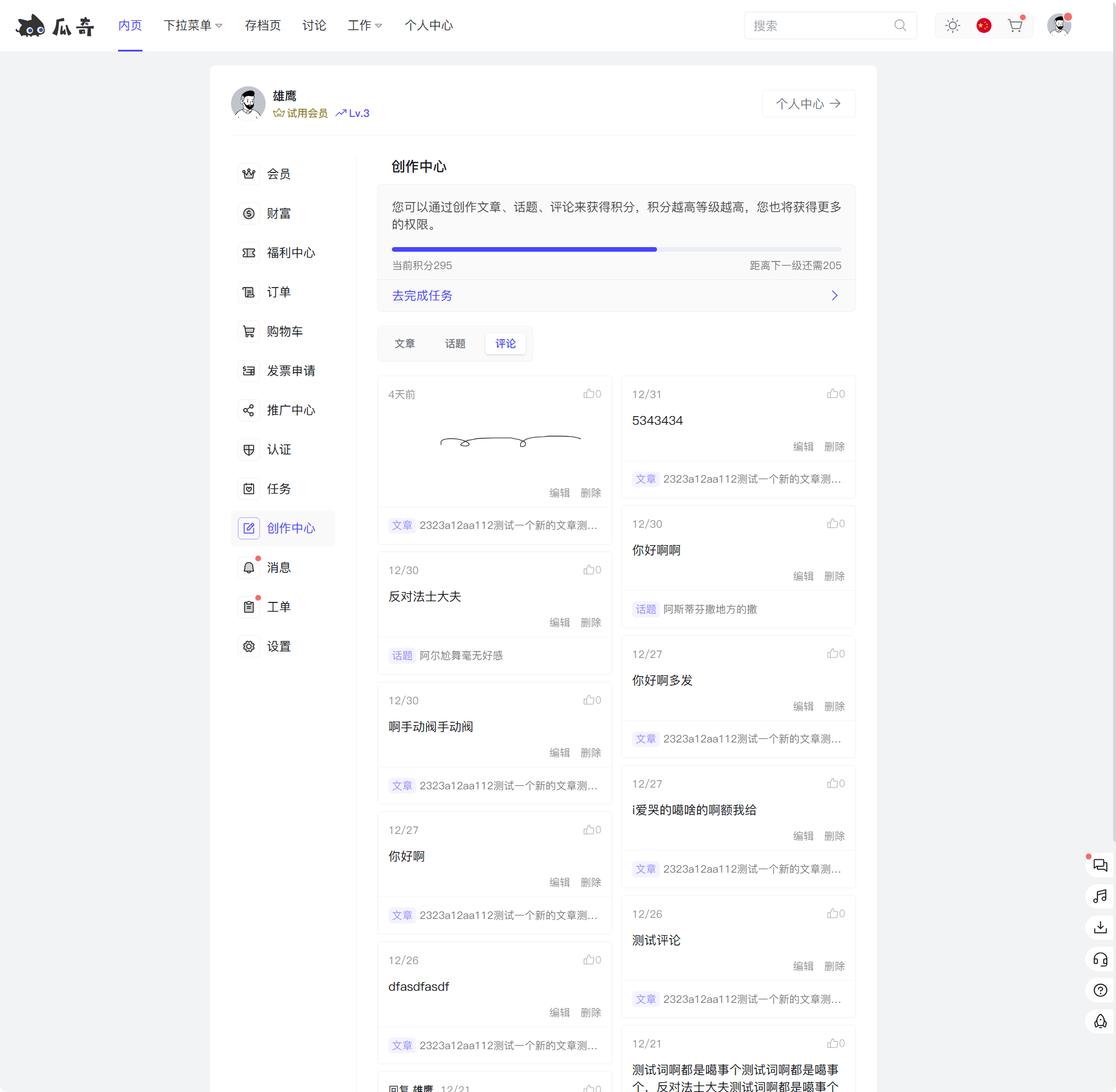1116x1092 pixels.
Task: Click floating rocket back-to-top icon
Action: [1100, 1021]
